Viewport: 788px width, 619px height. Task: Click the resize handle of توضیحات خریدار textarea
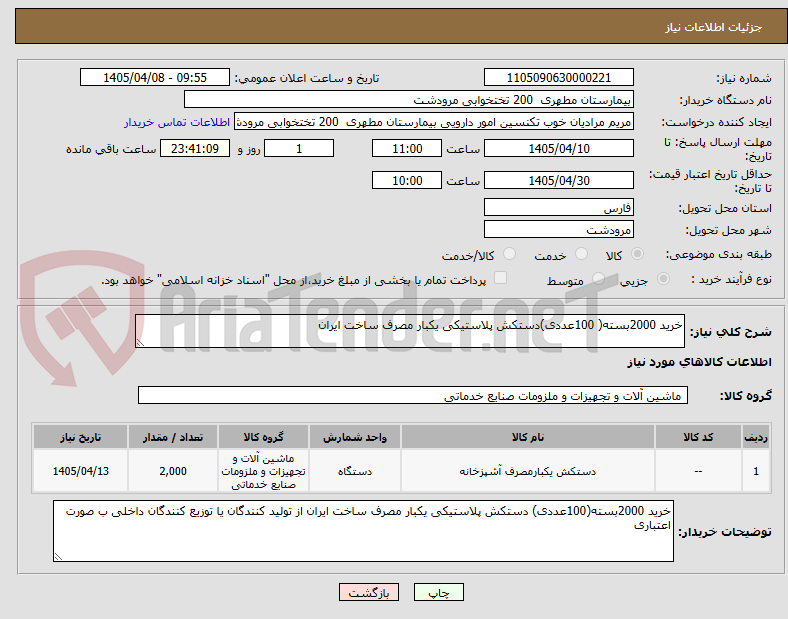[x=58, y=557]
